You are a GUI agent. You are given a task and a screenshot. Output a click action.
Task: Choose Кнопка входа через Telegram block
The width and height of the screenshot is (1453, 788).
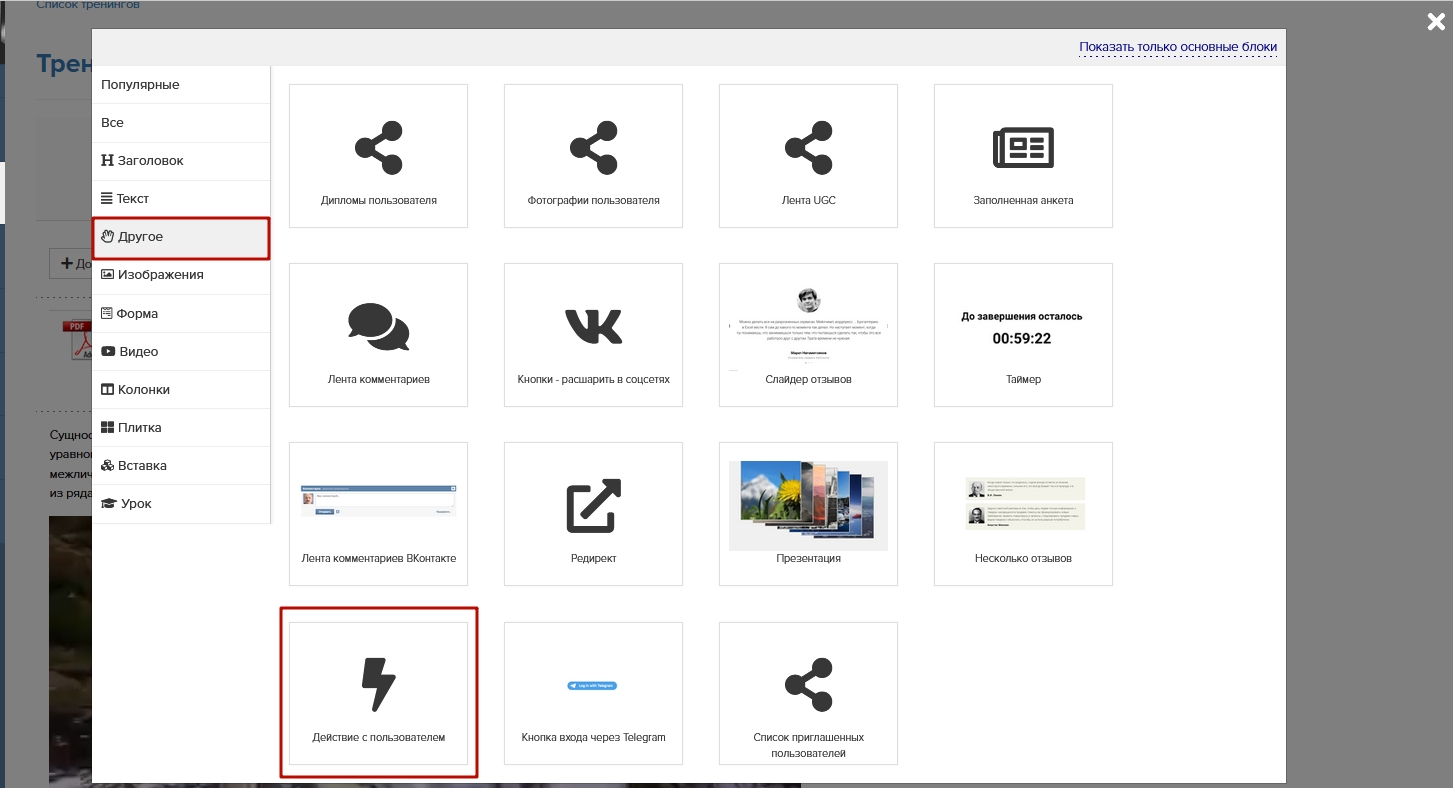(593, 693)
